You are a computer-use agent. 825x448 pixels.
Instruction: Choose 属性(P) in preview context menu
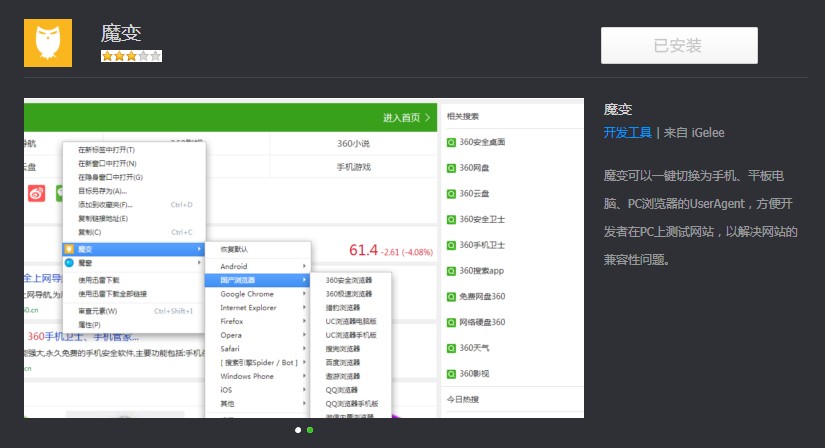click(x=89, y=325)
